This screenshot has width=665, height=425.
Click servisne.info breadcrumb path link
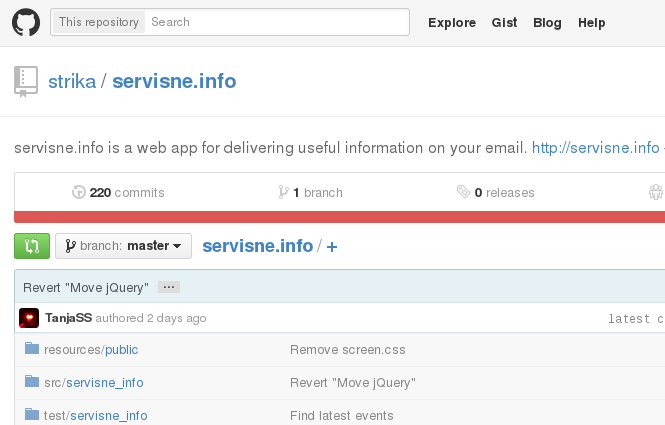(x=258, y=246)
